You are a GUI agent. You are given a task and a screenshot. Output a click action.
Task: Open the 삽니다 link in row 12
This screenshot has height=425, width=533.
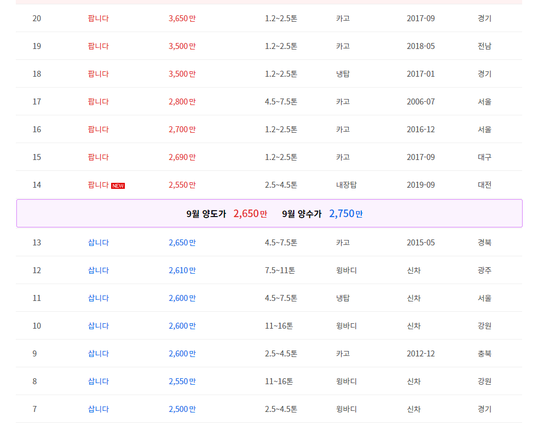click(98, 270)
